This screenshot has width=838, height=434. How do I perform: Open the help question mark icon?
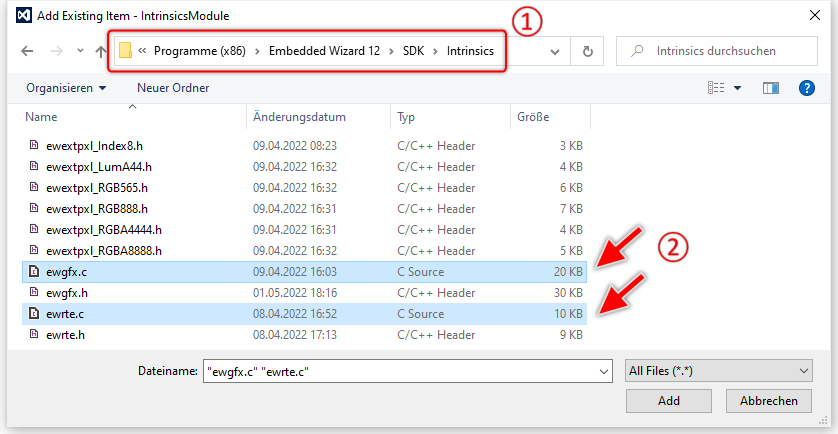808,88
